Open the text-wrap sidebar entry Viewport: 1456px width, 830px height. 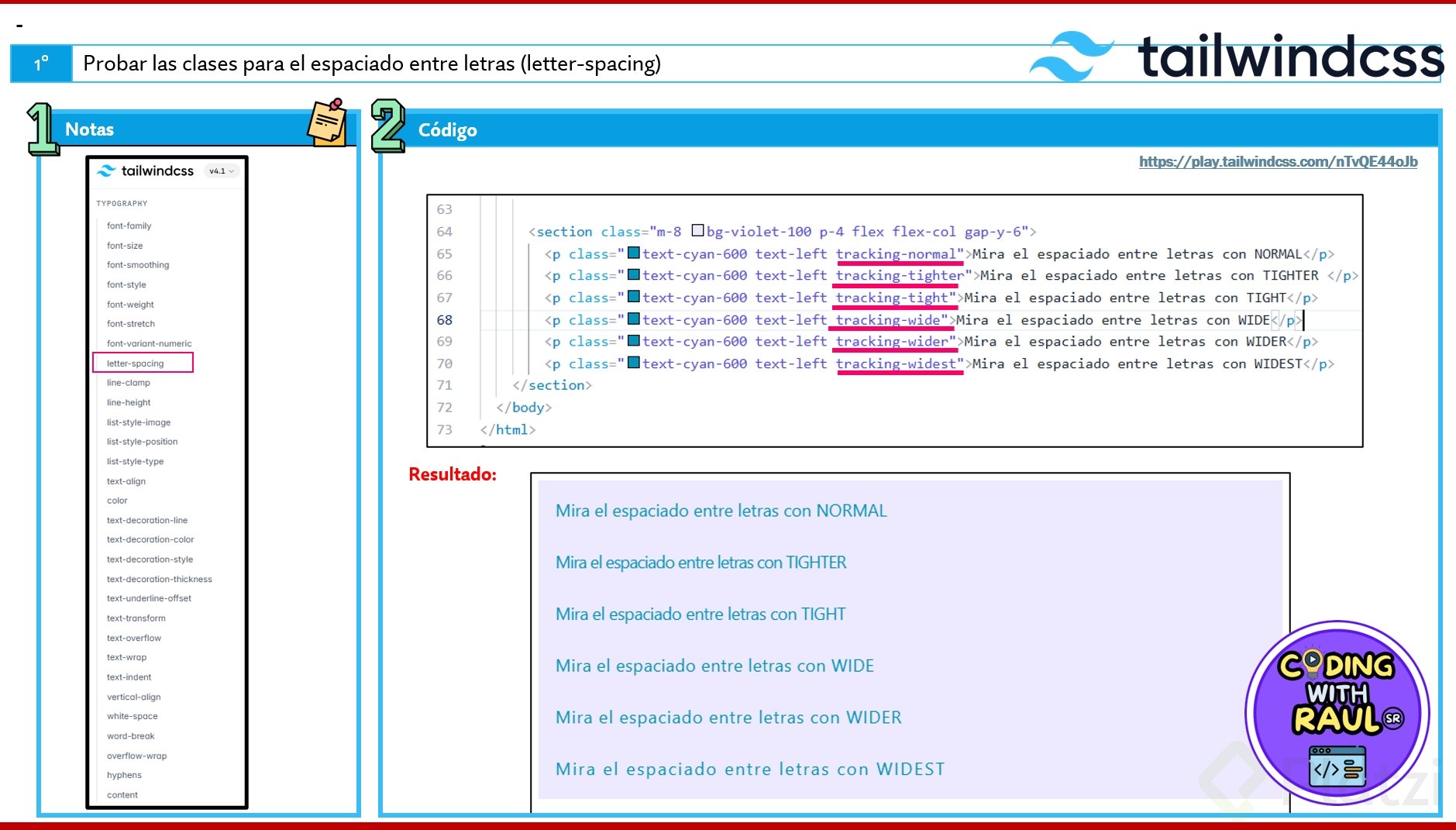pos(126,657)
